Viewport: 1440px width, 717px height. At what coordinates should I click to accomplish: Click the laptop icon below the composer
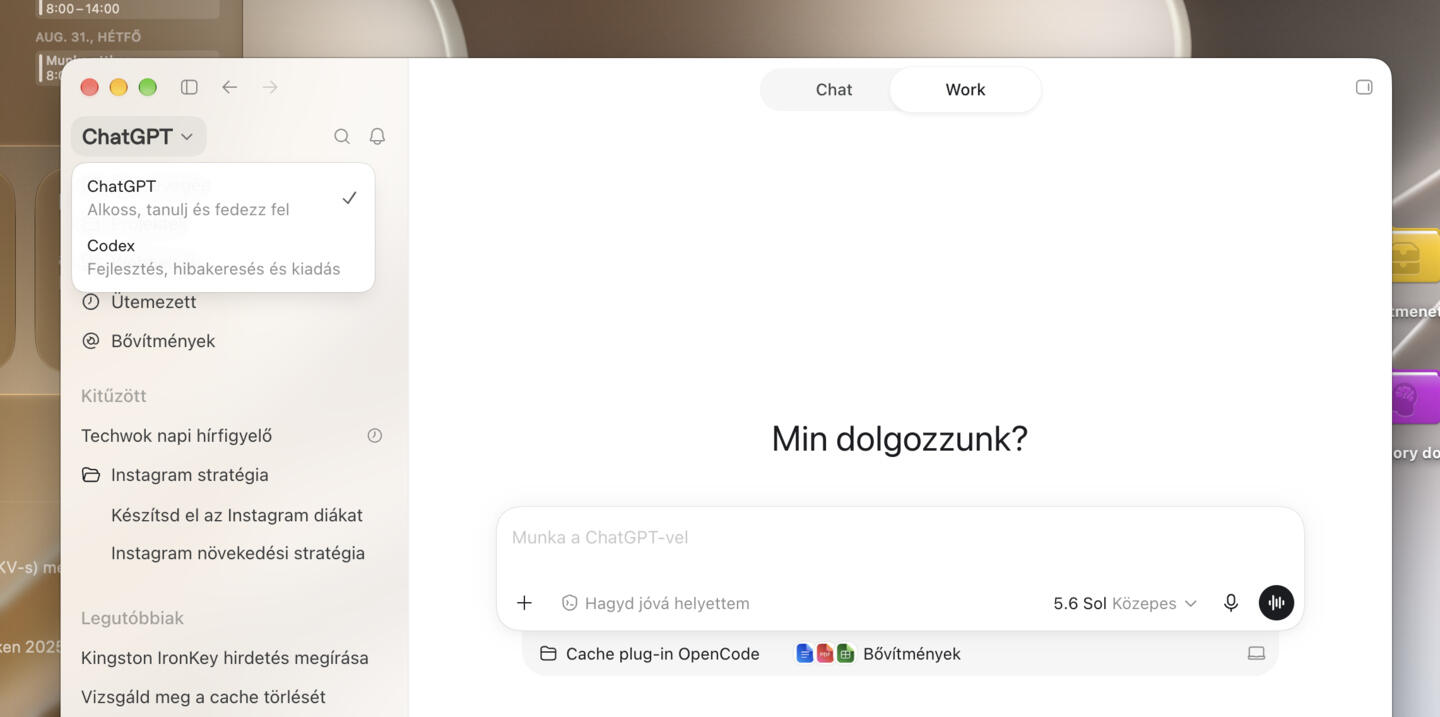(x=1257, y=654)
